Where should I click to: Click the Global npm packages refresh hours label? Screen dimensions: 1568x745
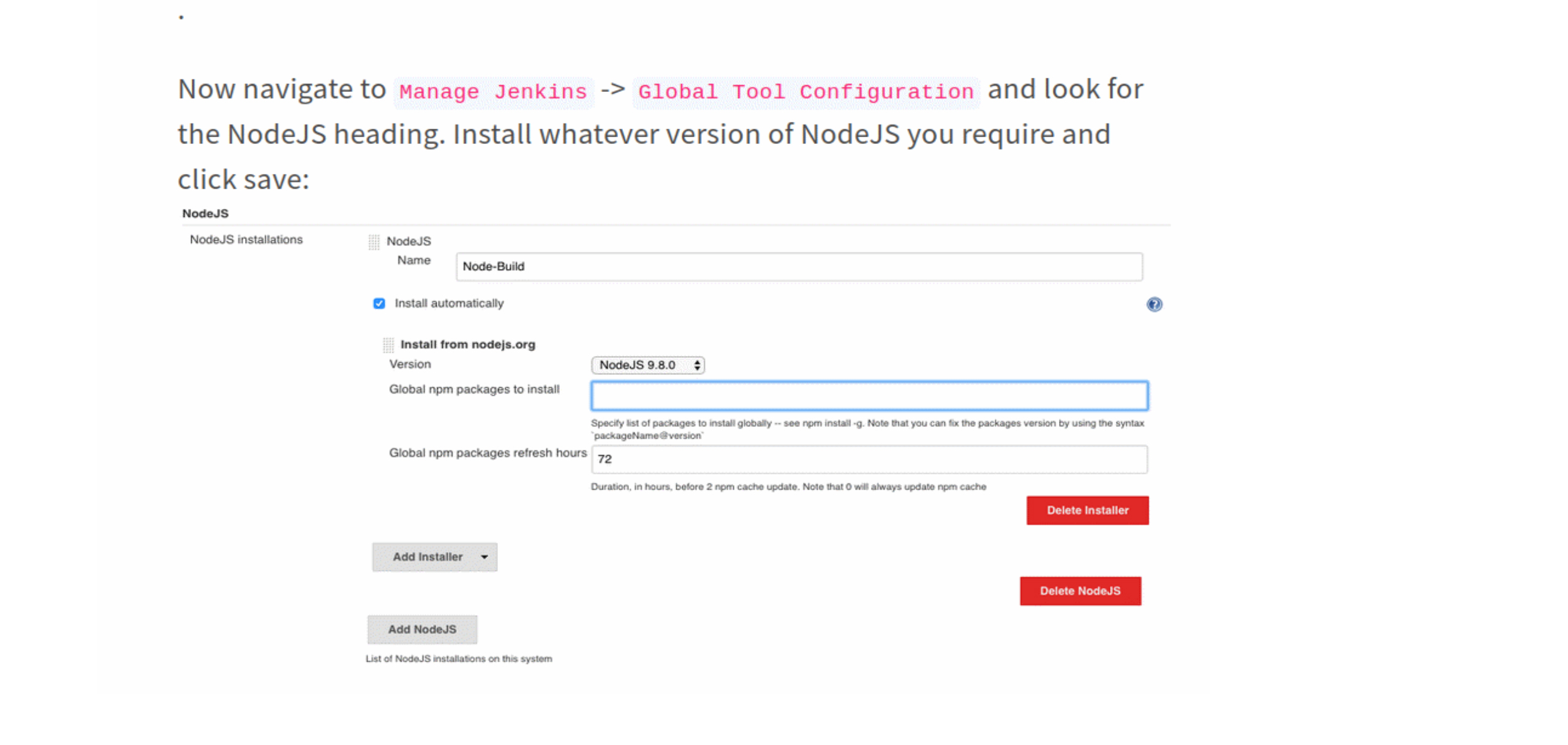(x=488, y=453)
